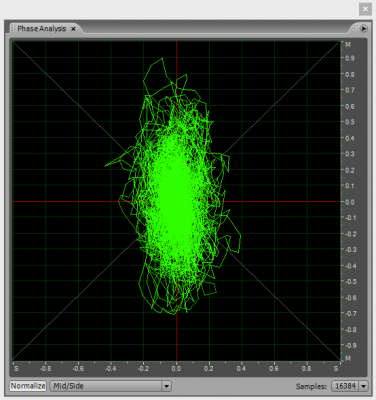376x400 pixels.
Task: Expand the Samples dropdown arrow
Action: click(363, 386)
